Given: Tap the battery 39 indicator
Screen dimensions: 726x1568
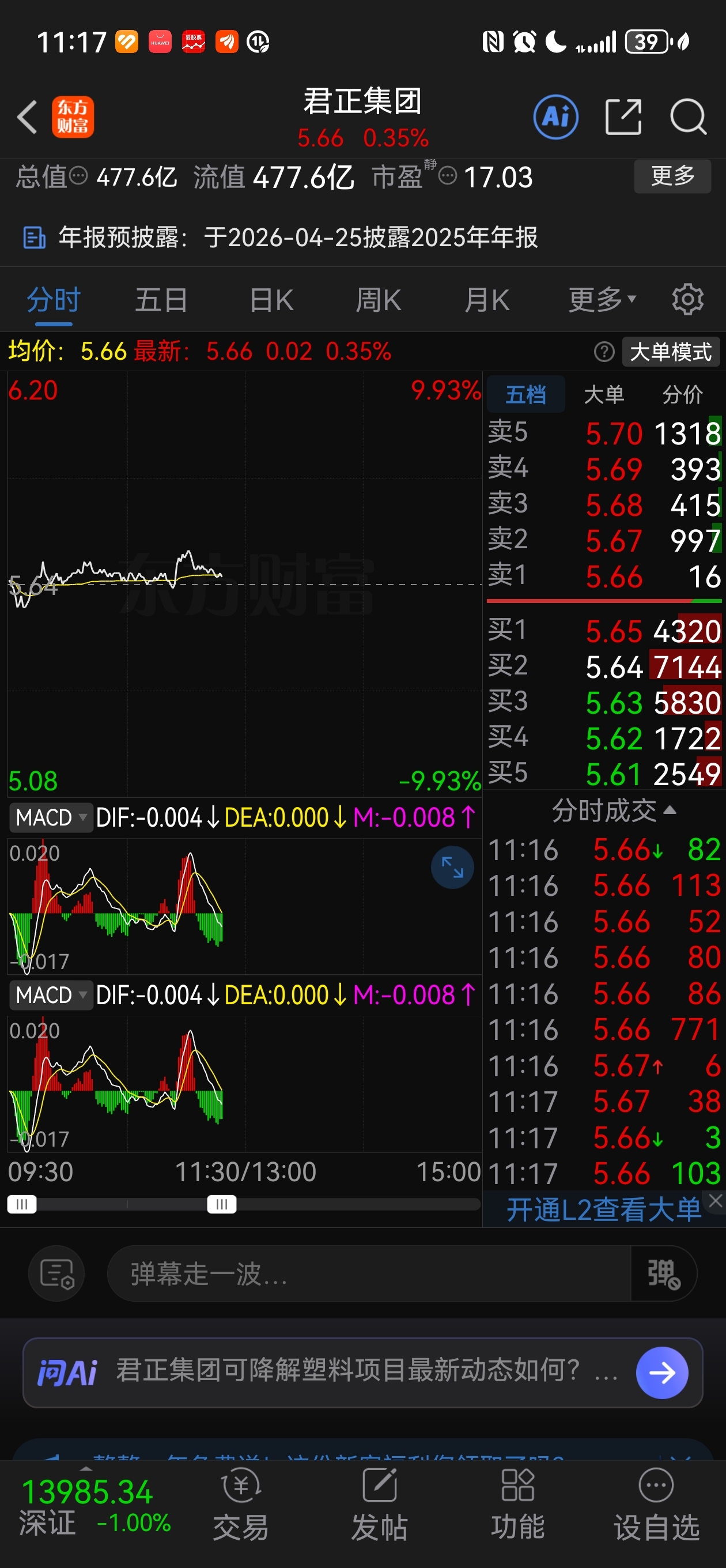Looking at the screenshot, I should [648, 42].
